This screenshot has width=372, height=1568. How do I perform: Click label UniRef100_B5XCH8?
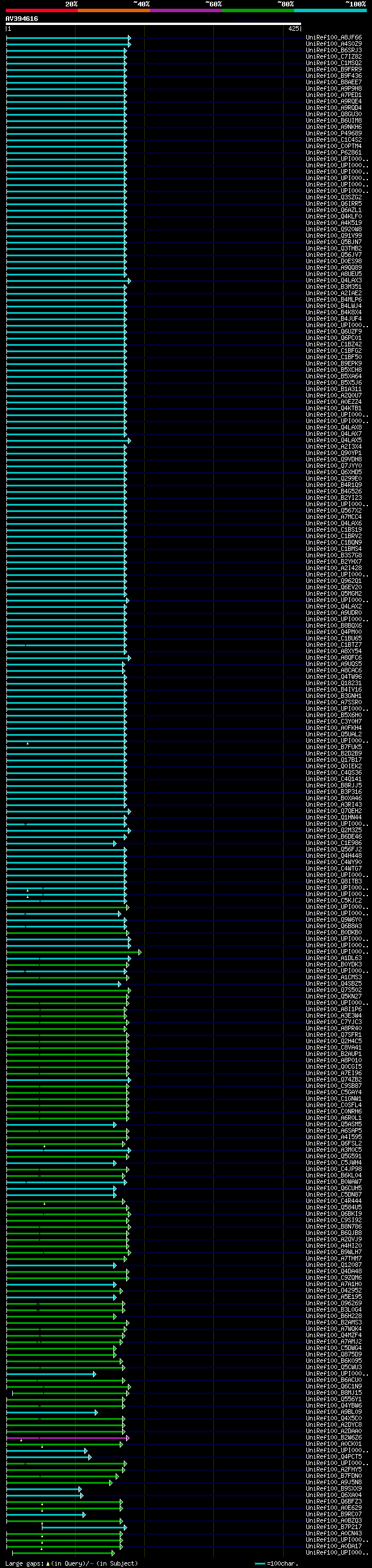pyautogui.click(x=334, y=370)
